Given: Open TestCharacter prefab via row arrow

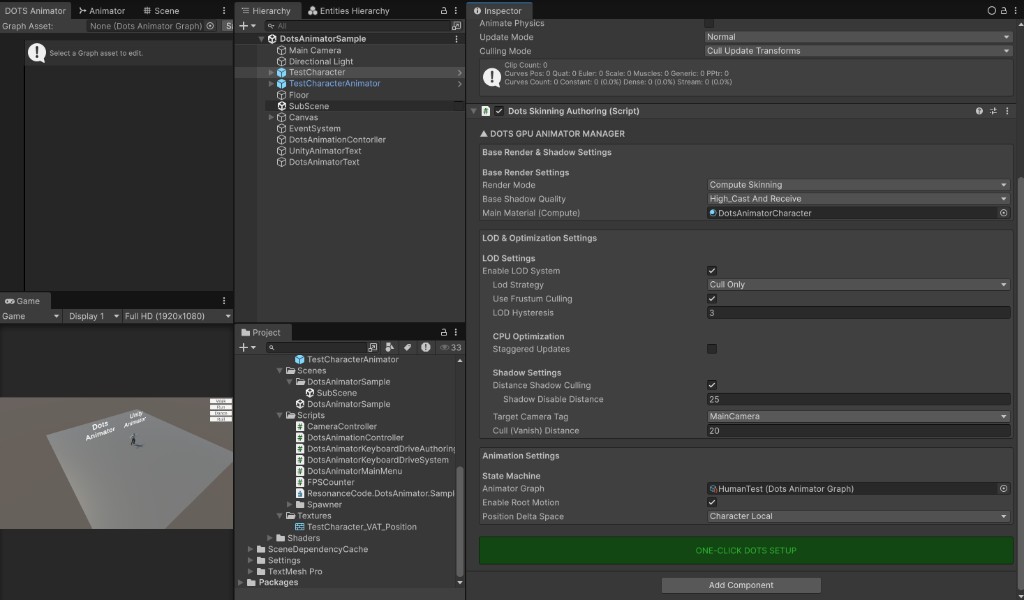Looking at the screenshot, I should 459,72.
